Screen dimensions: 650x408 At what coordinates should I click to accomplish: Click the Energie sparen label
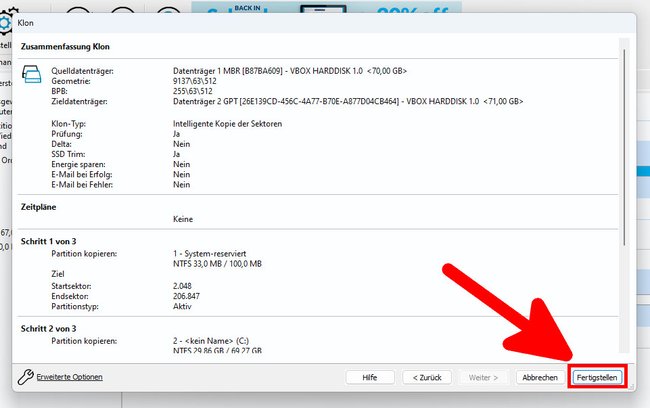[78, 164]
